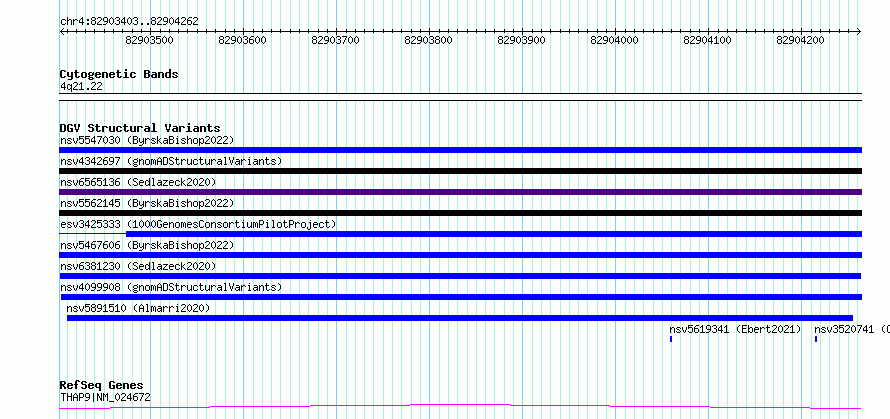
Task: Open nsv5619341 (Ebert2021) label
Action: click(735, 329)
